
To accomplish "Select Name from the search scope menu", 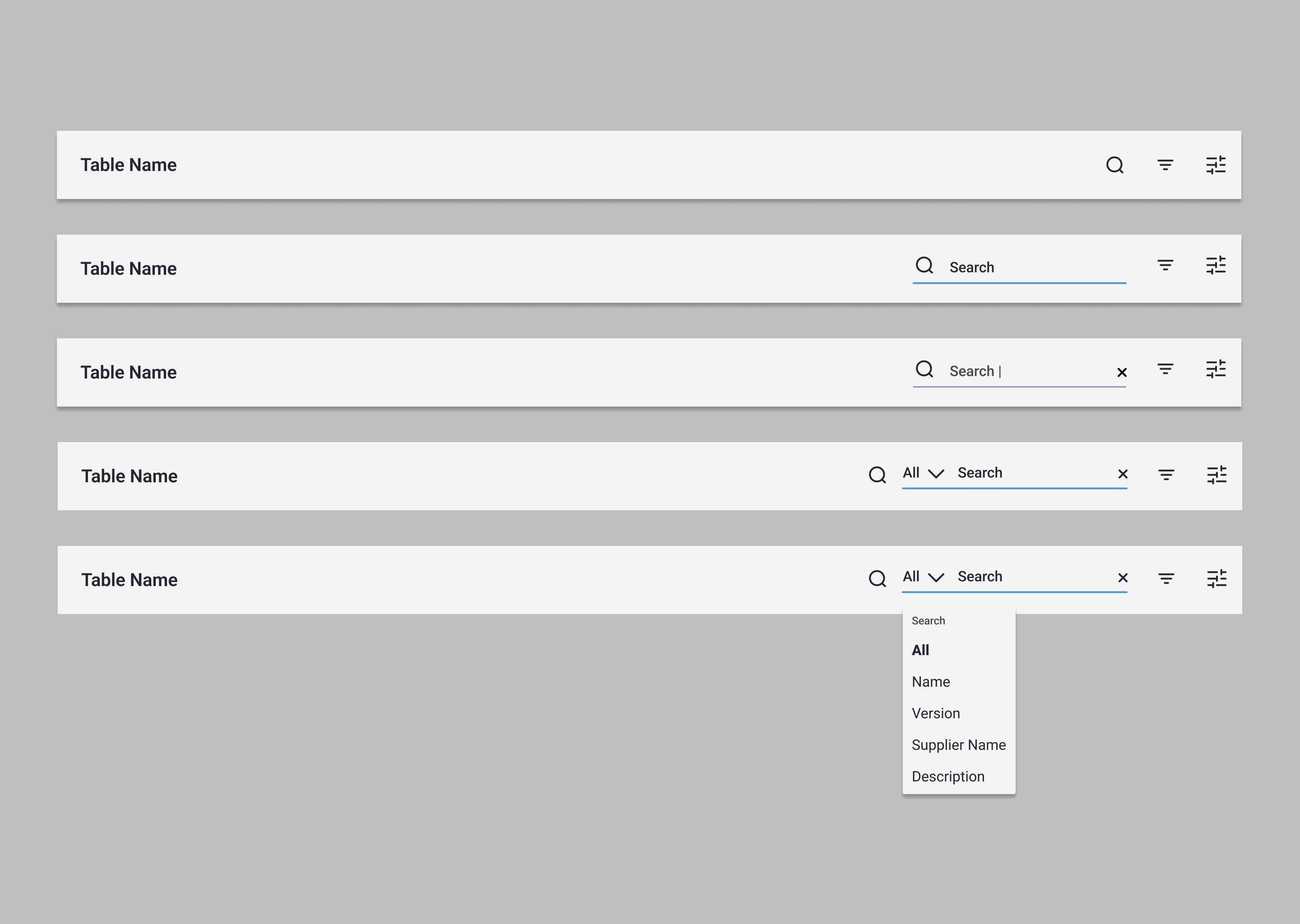I will tap(931, 682).
